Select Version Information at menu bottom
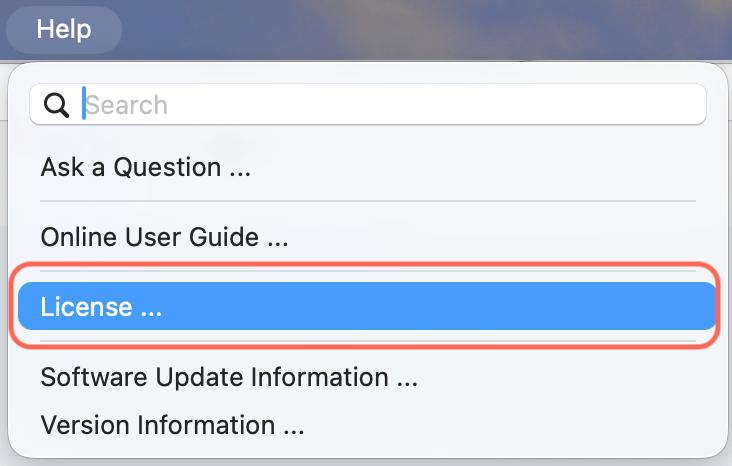 (x=172, y=425)
